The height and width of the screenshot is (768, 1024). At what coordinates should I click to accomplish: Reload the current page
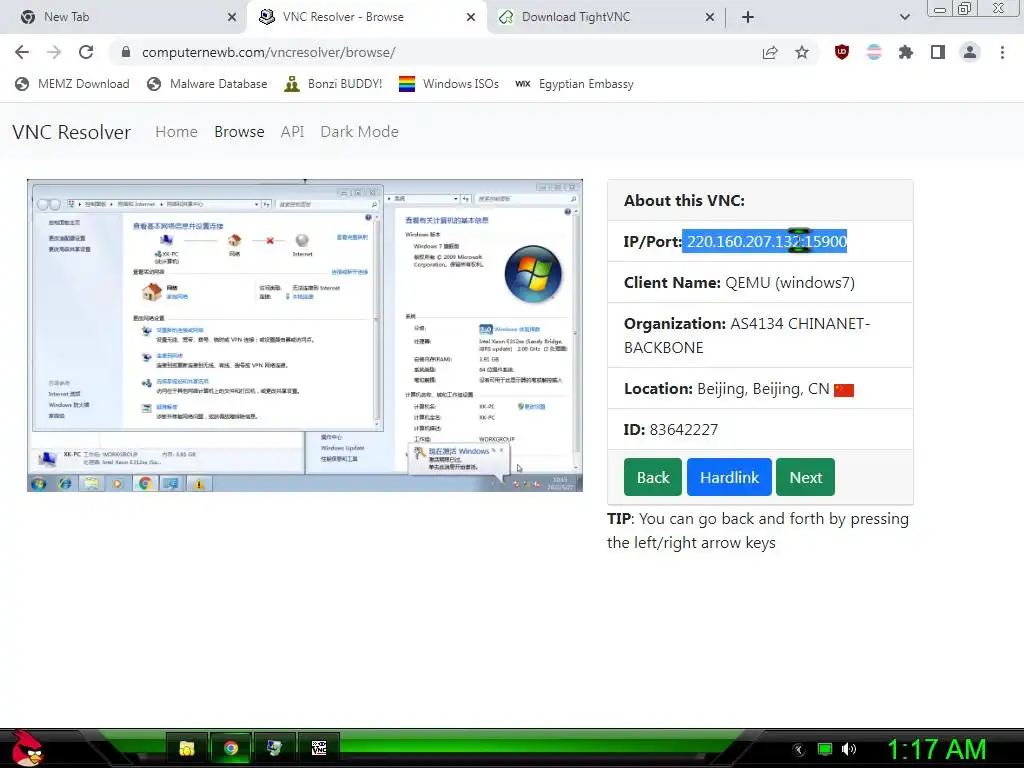tap(86, 52)
